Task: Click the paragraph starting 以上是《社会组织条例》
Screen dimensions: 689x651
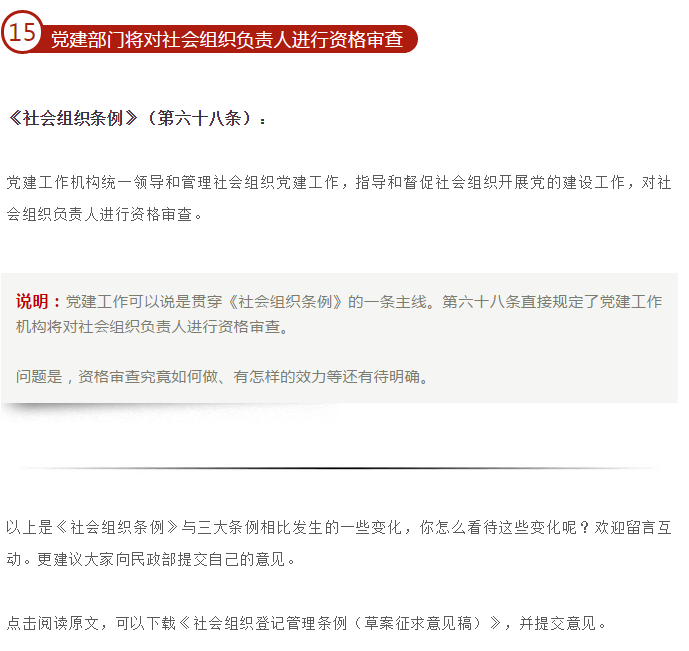Action: 339,543
